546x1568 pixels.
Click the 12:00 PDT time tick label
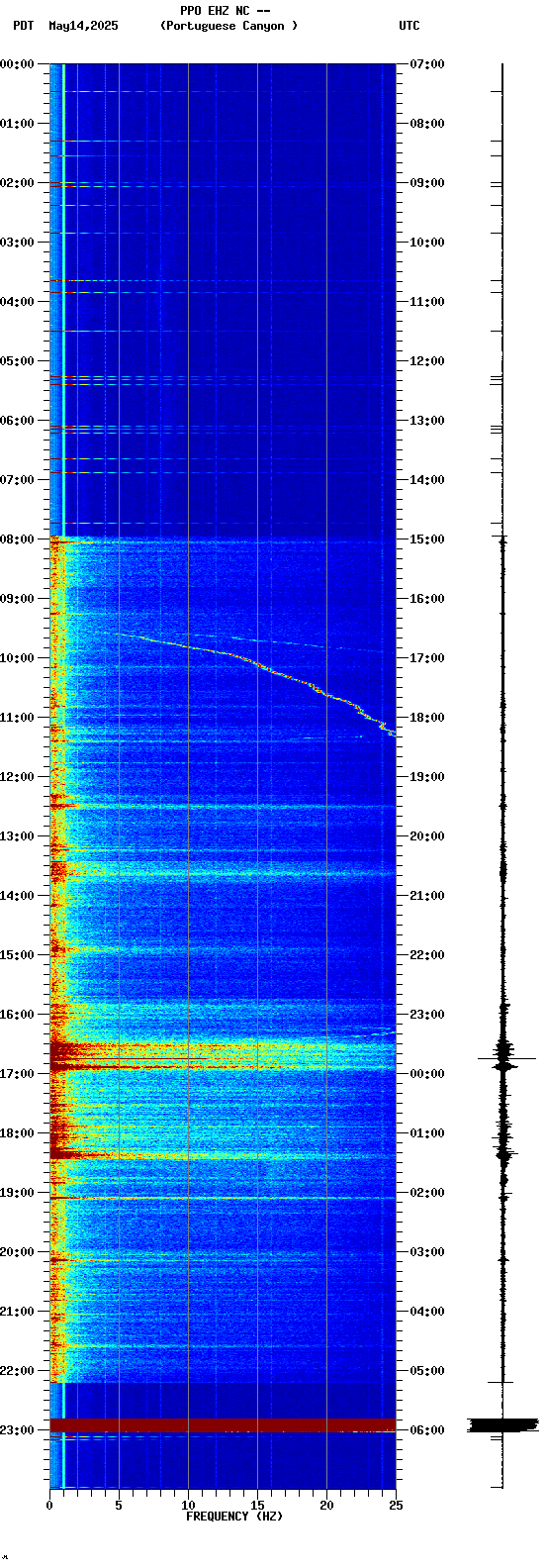[x=18, y=777]
